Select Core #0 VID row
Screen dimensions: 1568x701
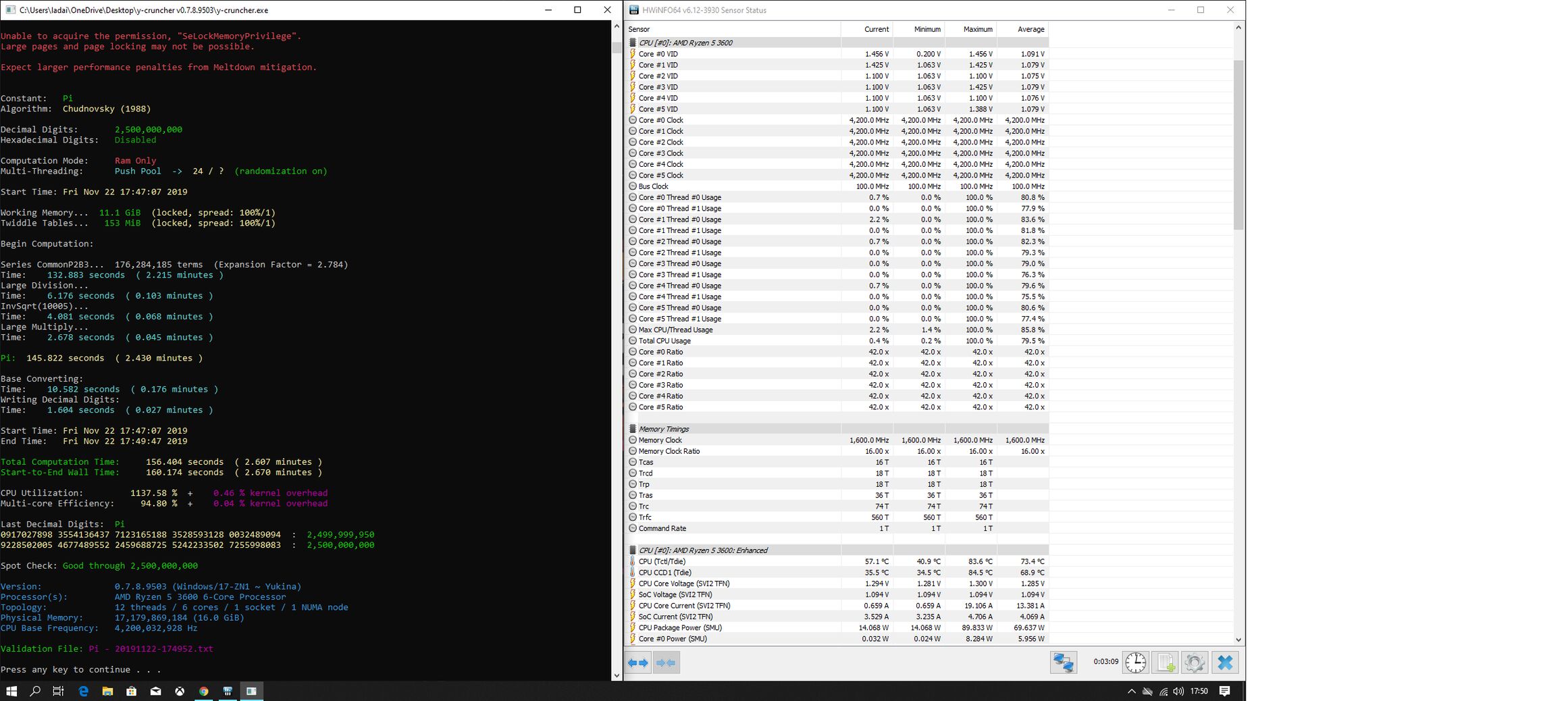(837, 54)
